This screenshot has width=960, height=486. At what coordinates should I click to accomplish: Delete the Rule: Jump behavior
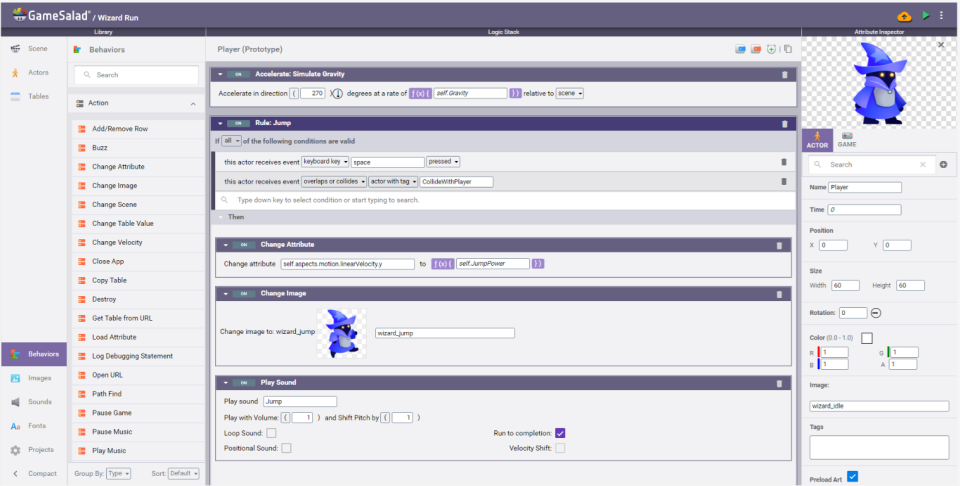(x=785, y=124)
